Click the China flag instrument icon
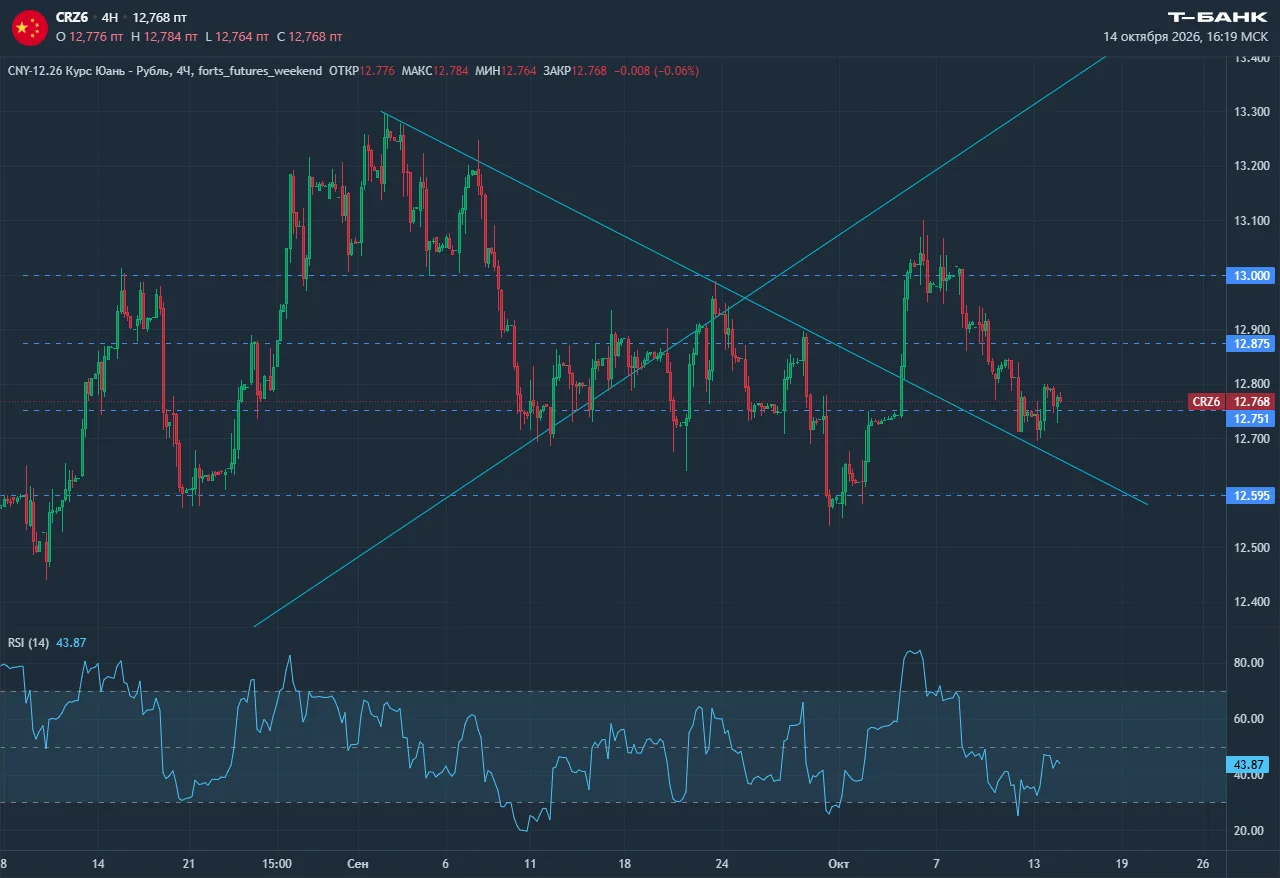 click(x=28, y=27)
